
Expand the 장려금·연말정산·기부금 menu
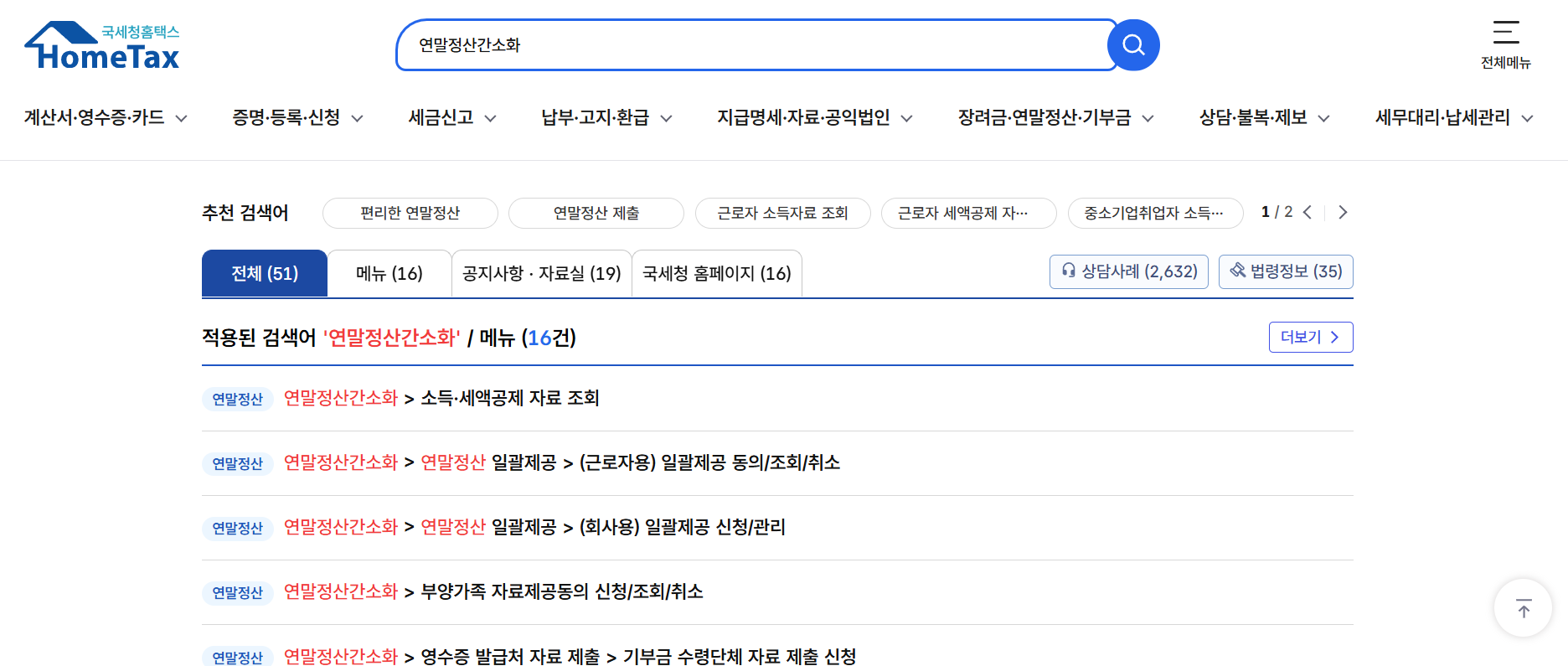[1055, 118]
